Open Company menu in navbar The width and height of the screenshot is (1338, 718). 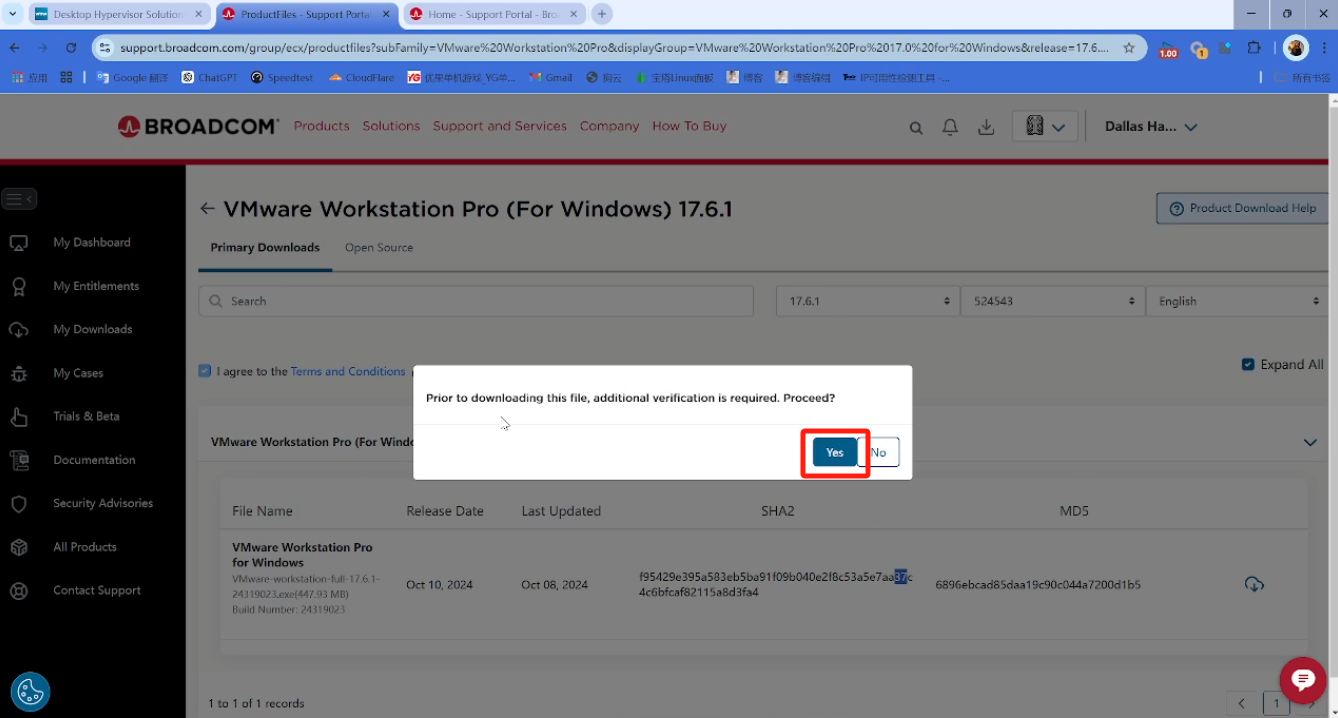tap(609, 126)
